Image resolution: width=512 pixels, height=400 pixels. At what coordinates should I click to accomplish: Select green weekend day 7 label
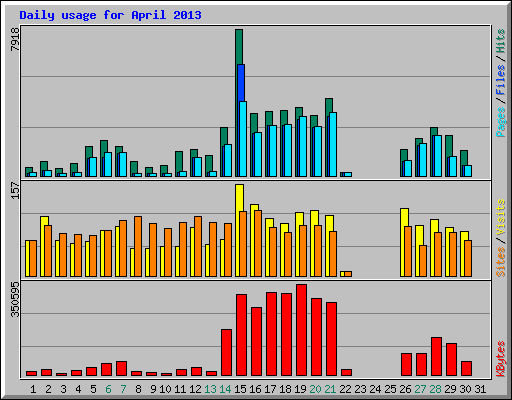[123, 389]
